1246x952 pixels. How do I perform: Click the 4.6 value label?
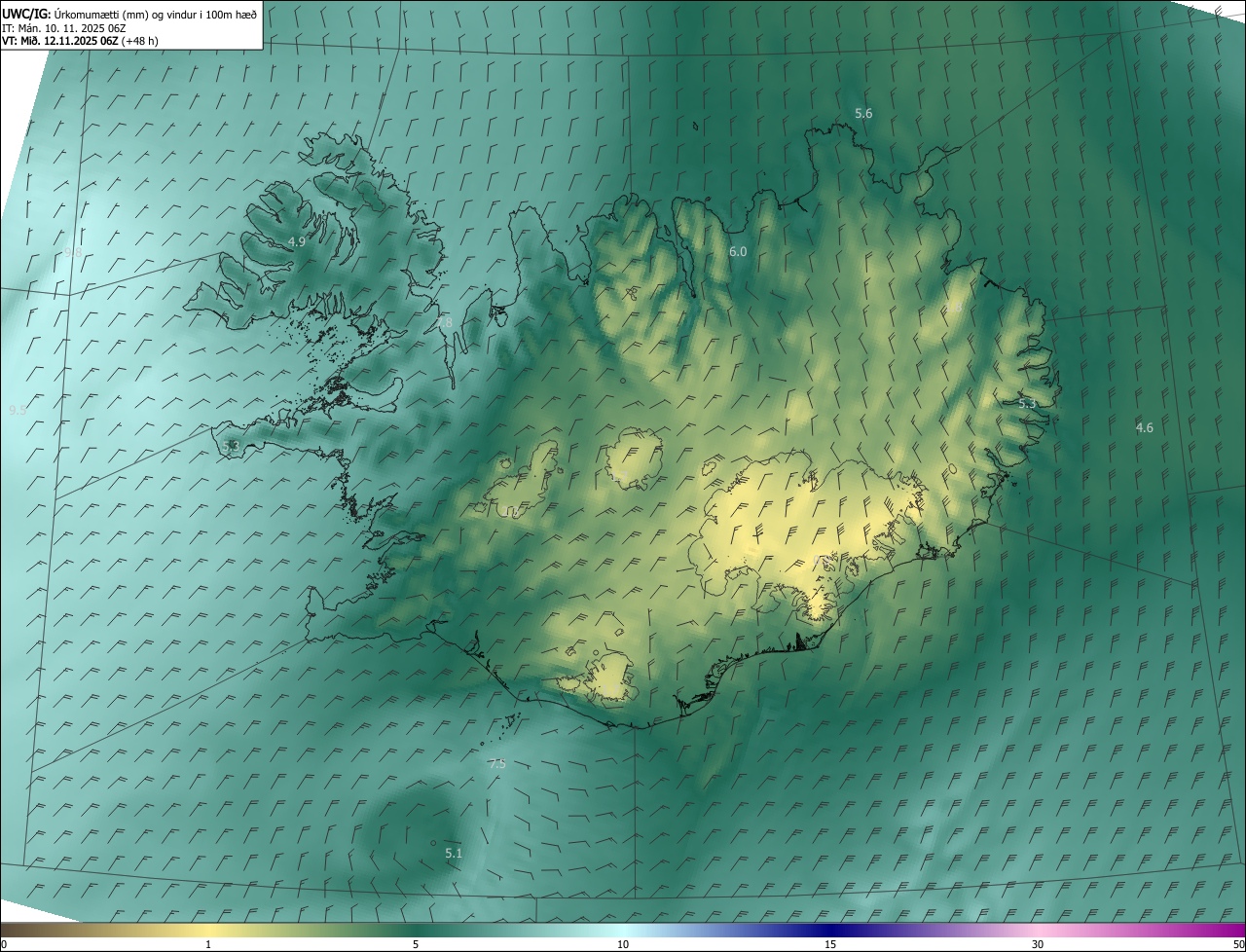tap(1145, 428)
